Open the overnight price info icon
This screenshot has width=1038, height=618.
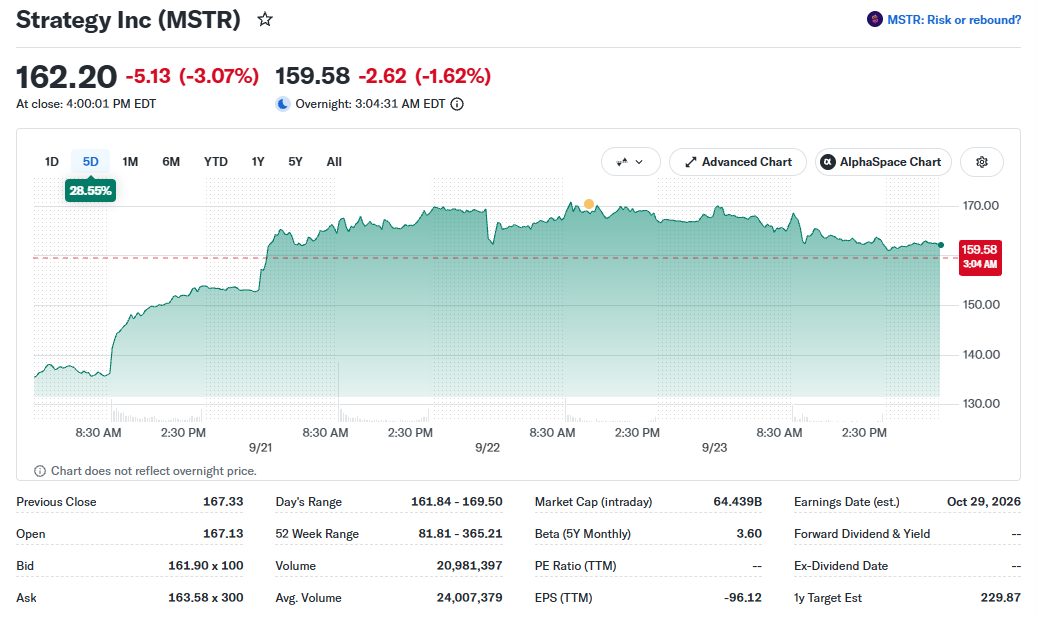[457, 104]
